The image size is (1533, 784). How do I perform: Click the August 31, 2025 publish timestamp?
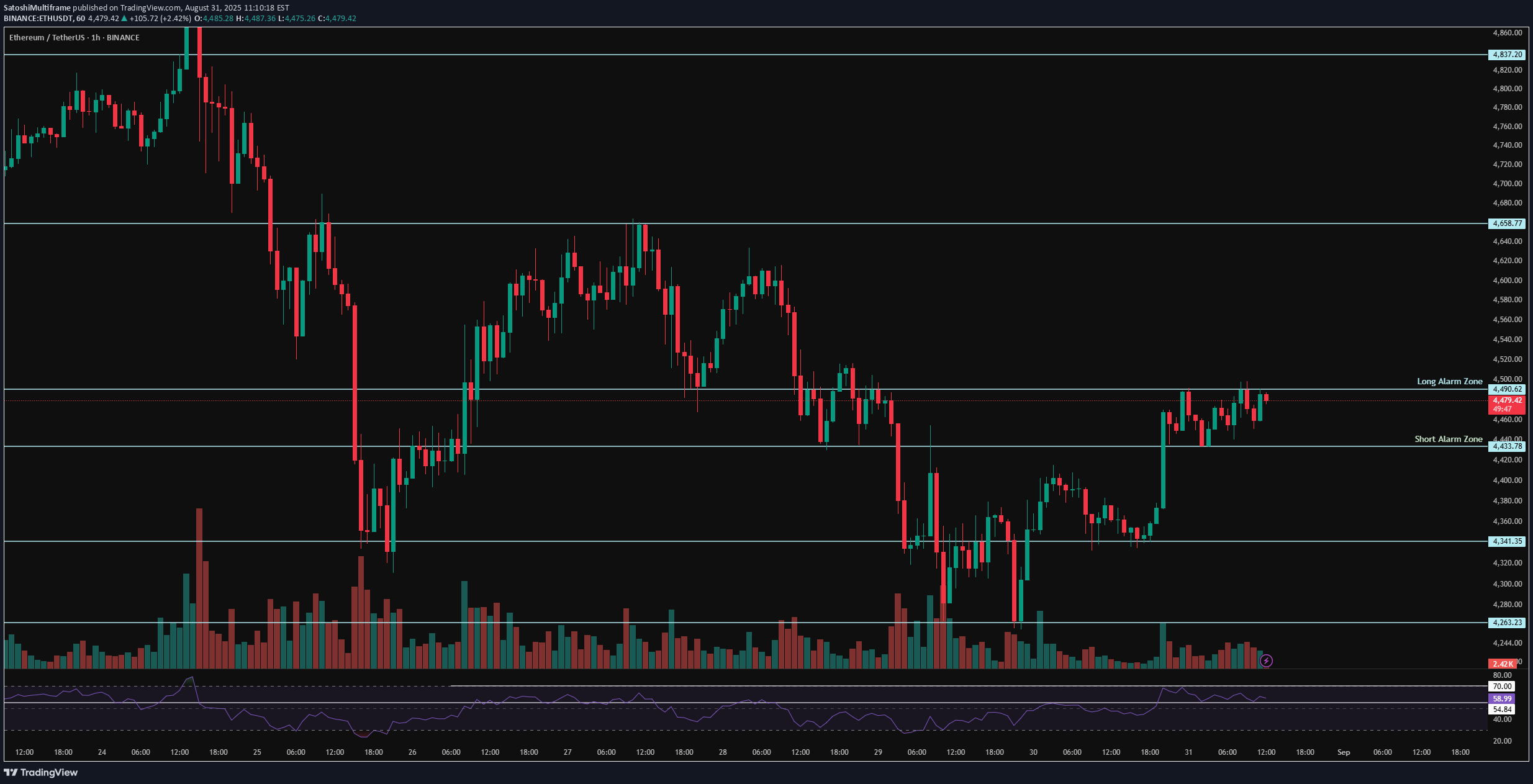237,8
